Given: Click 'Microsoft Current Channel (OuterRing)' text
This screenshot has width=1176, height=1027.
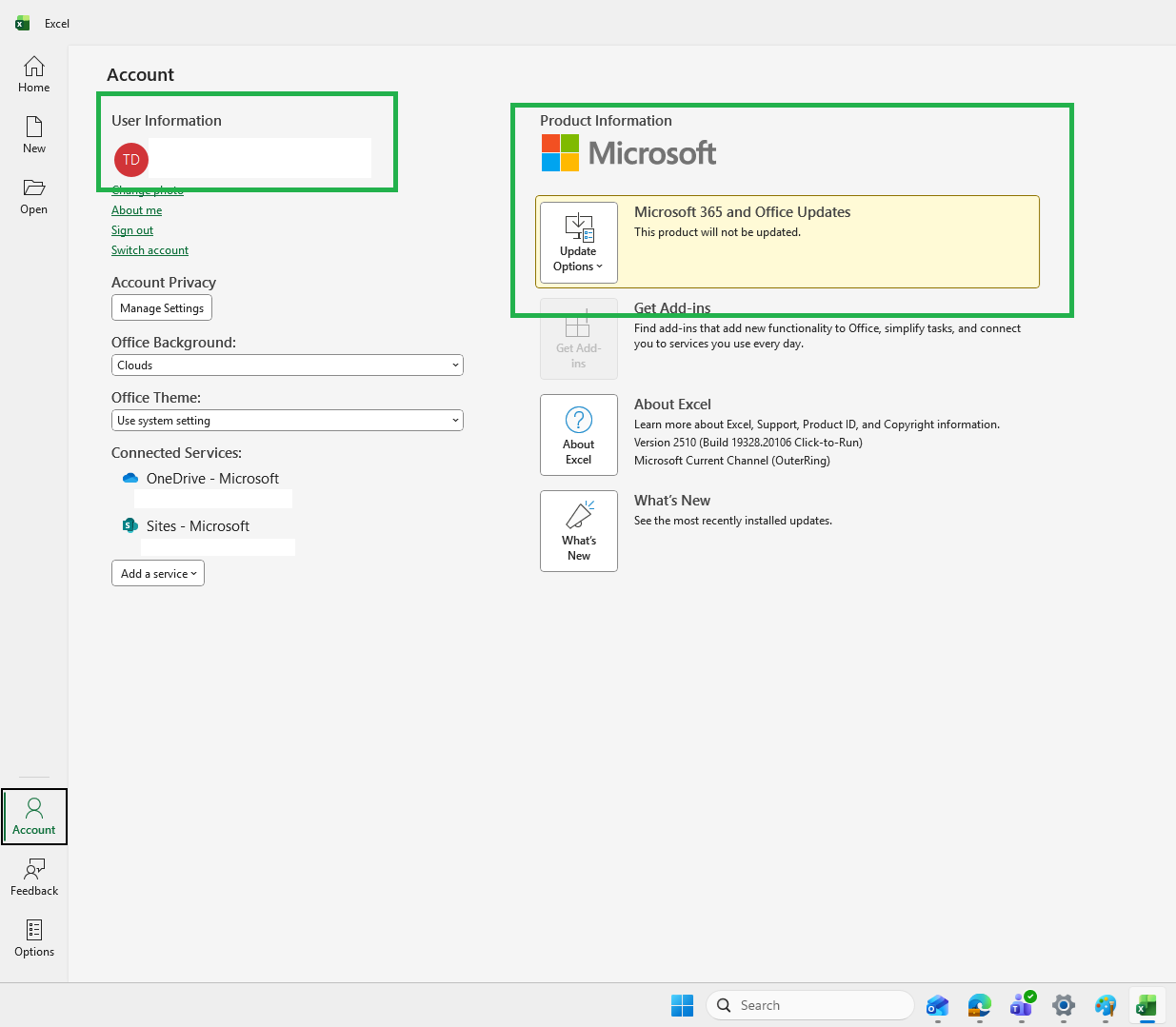Looking at the screenshot, I should click(x=732, y=461).
